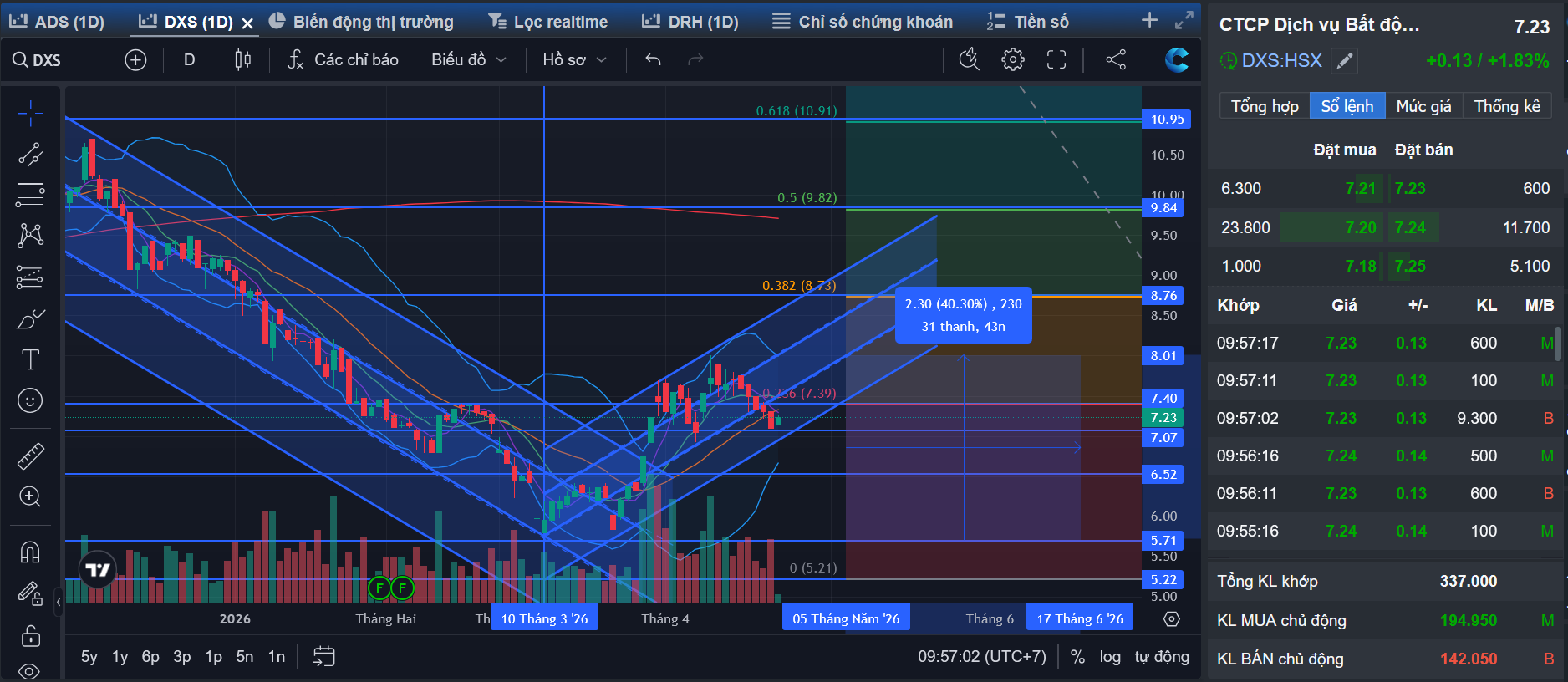This screenshot has width=1568, height=682.
Task: Share the chart
Action: click(1116, 59)
